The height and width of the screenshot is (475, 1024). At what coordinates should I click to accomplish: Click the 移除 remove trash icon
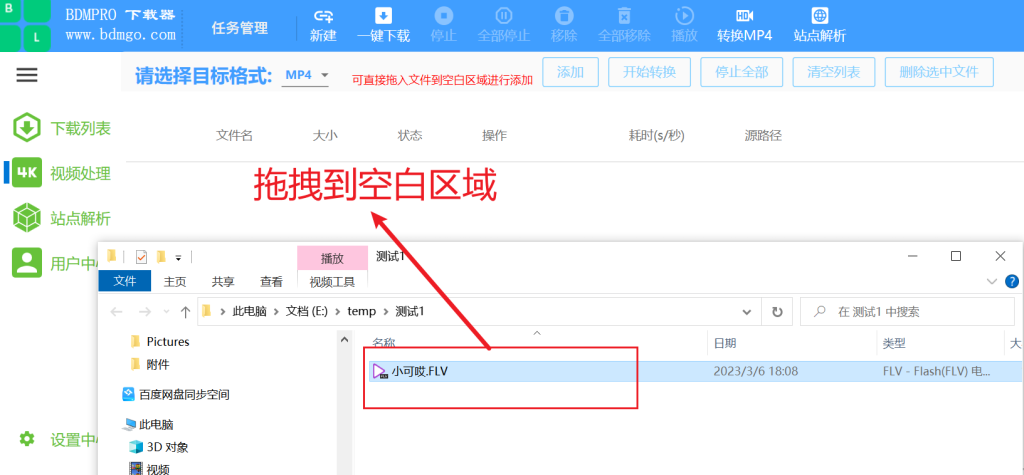click(x=564, y=16)
